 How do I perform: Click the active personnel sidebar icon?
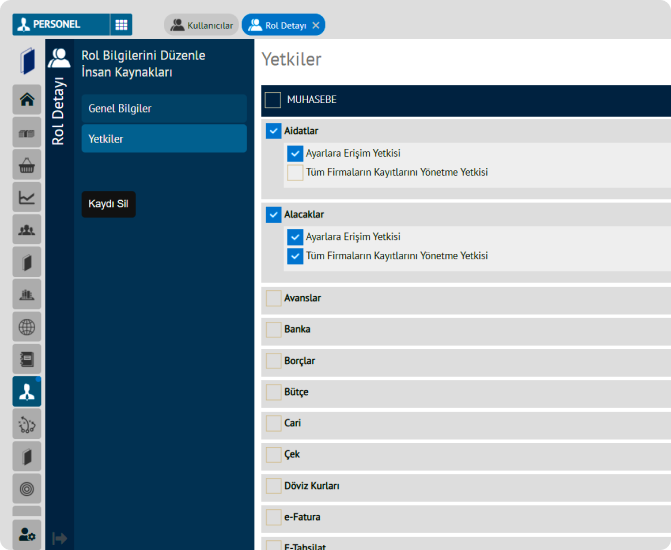point(27,392)
